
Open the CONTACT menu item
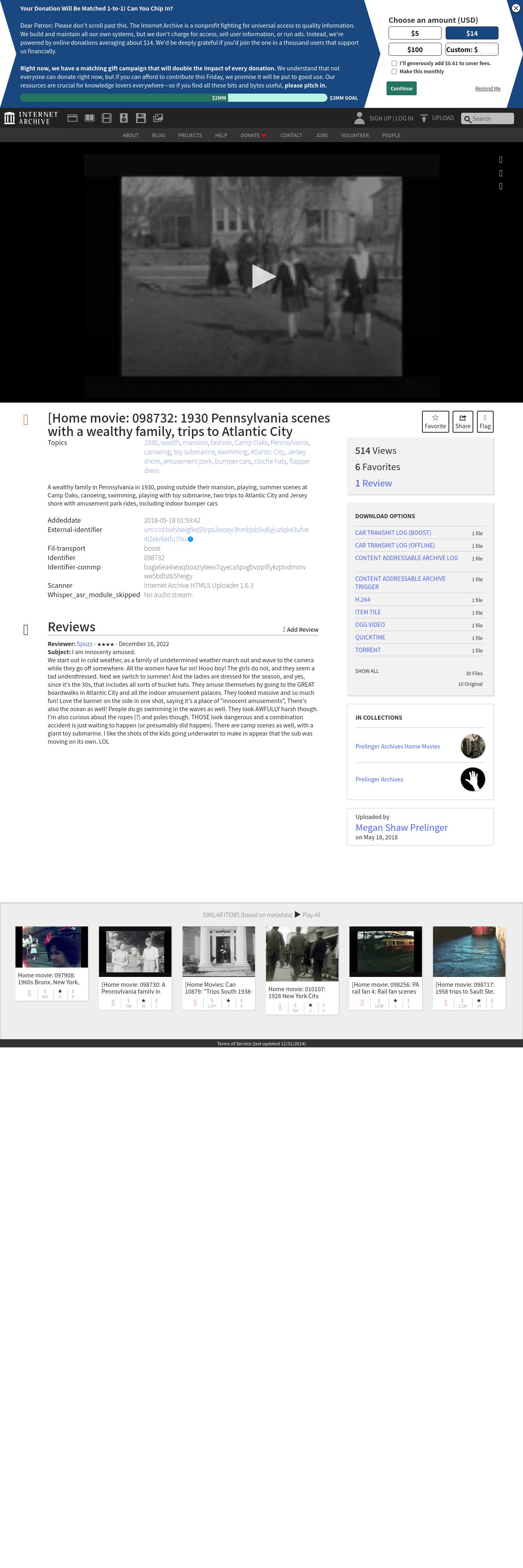click(x=291, y=135)
